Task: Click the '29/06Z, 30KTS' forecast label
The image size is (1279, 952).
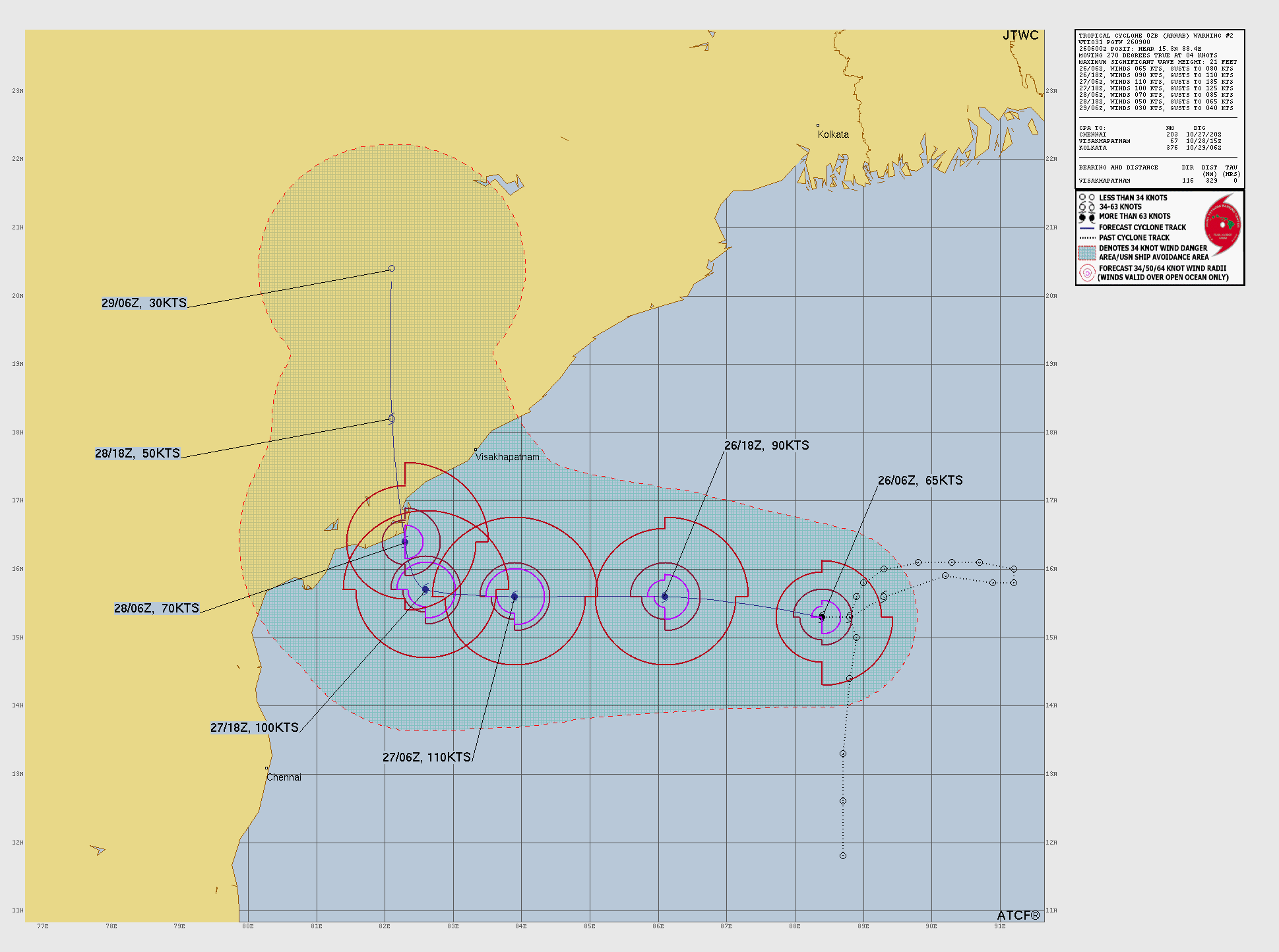Action: click(x=144, y=303)
